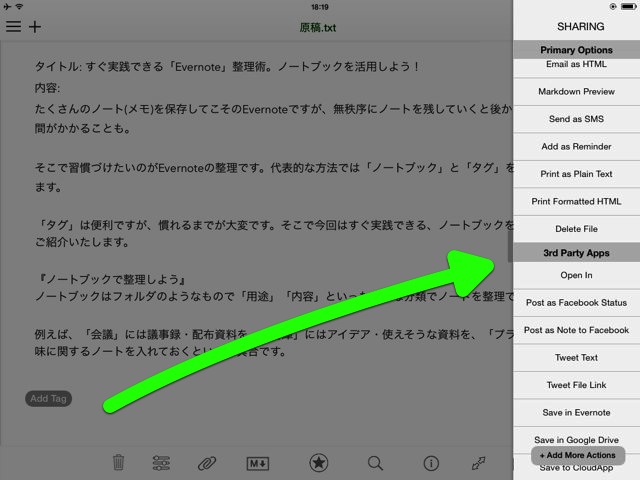This screenshot has height=480, width=640.
Task: Tap the document's vertical scrollbar thumb
Action: click(510, 246)
